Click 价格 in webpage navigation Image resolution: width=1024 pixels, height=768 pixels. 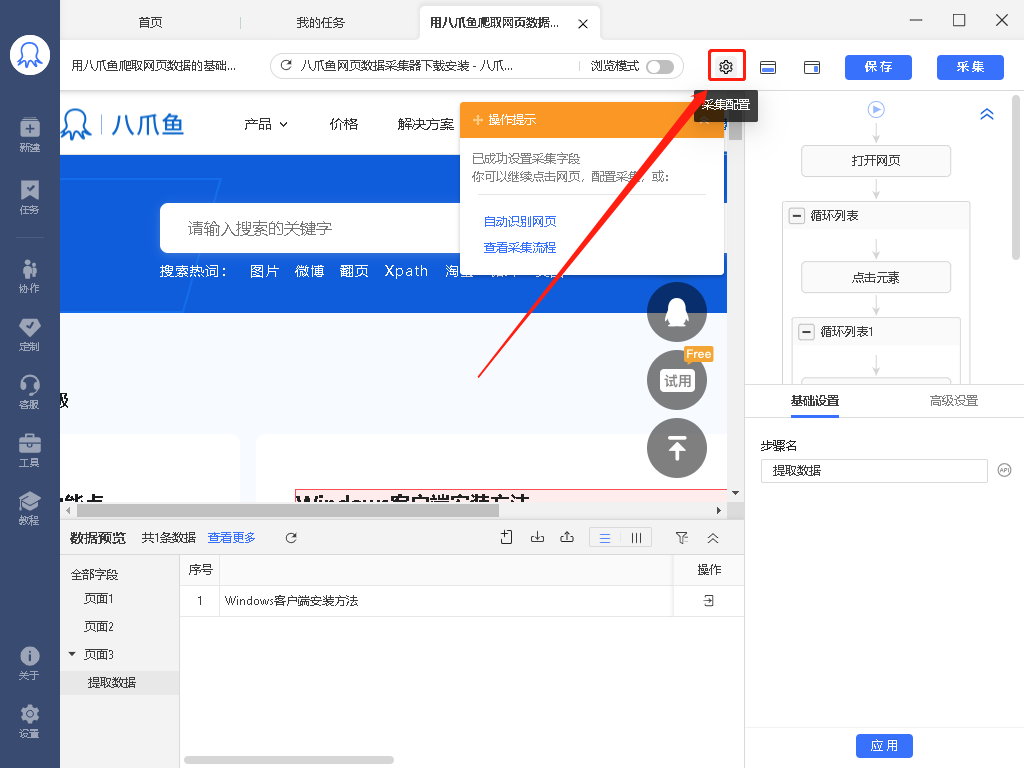[x=344, y=124]
